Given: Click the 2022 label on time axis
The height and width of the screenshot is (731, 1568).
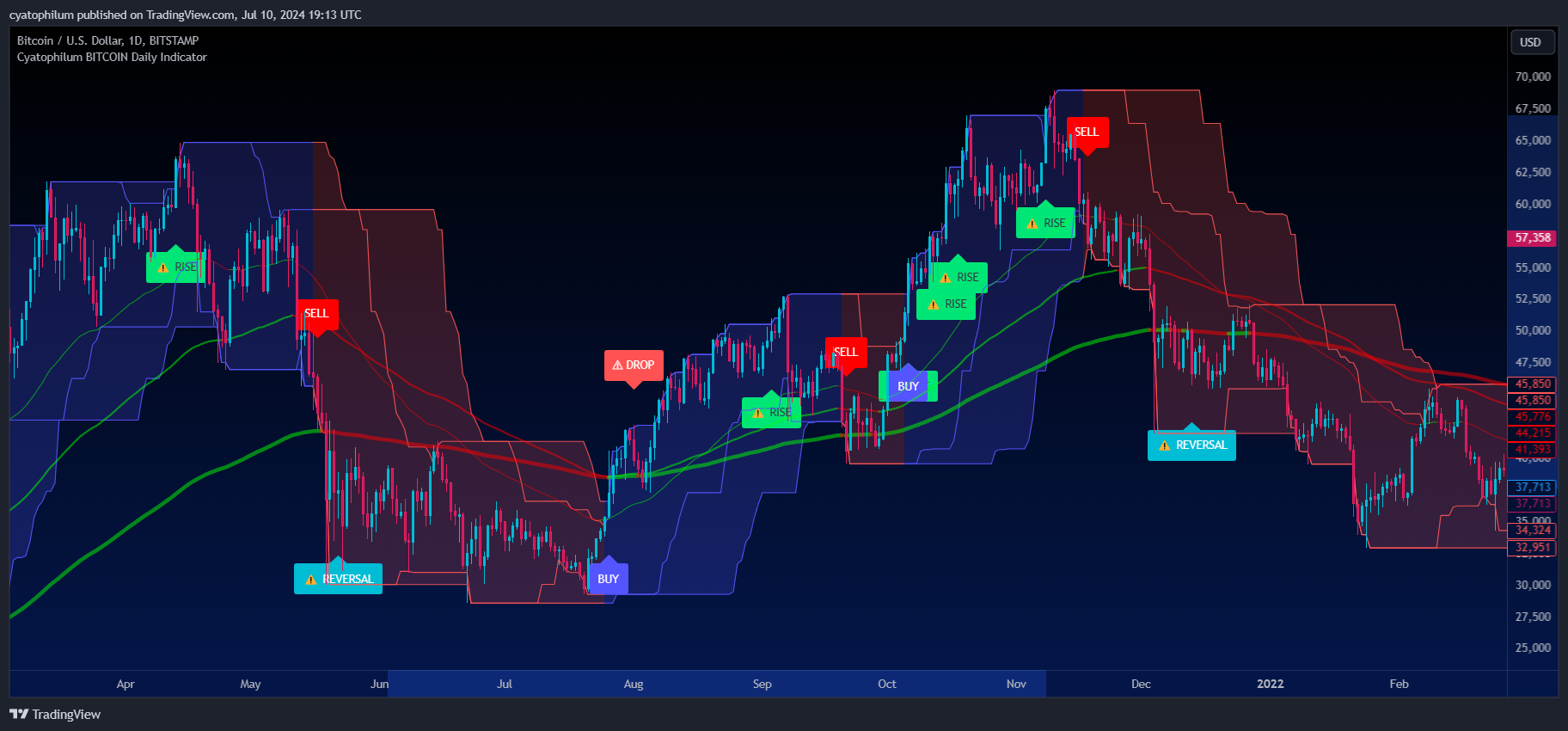Looking at the screenshot, I should click(x=1271, y=685).
